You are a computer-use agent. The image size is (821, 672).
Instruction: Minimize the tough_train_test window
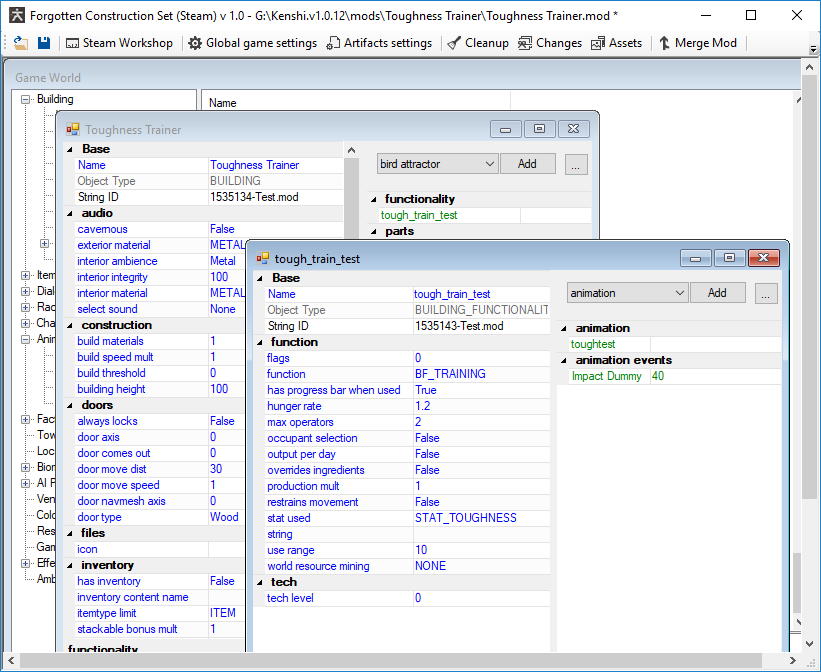pyautogui.click(x=695, y=258)
